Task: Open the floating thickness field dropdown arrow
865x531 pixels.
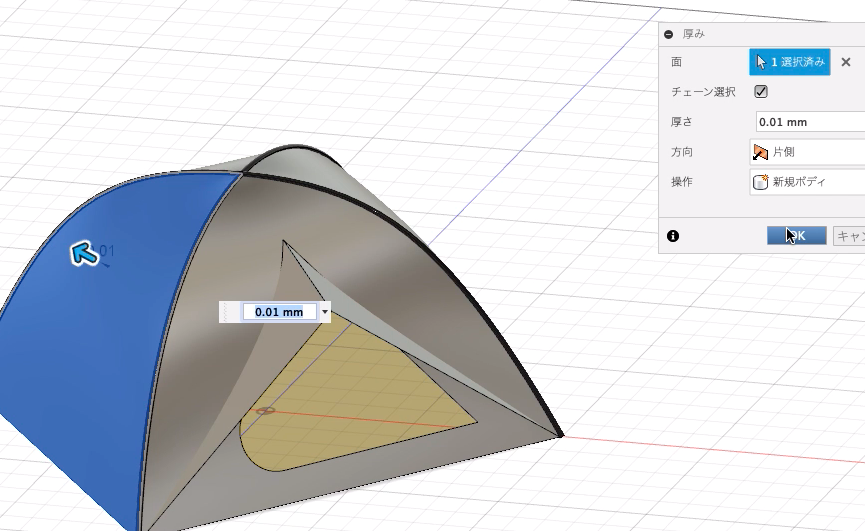Action: [324, 312]
